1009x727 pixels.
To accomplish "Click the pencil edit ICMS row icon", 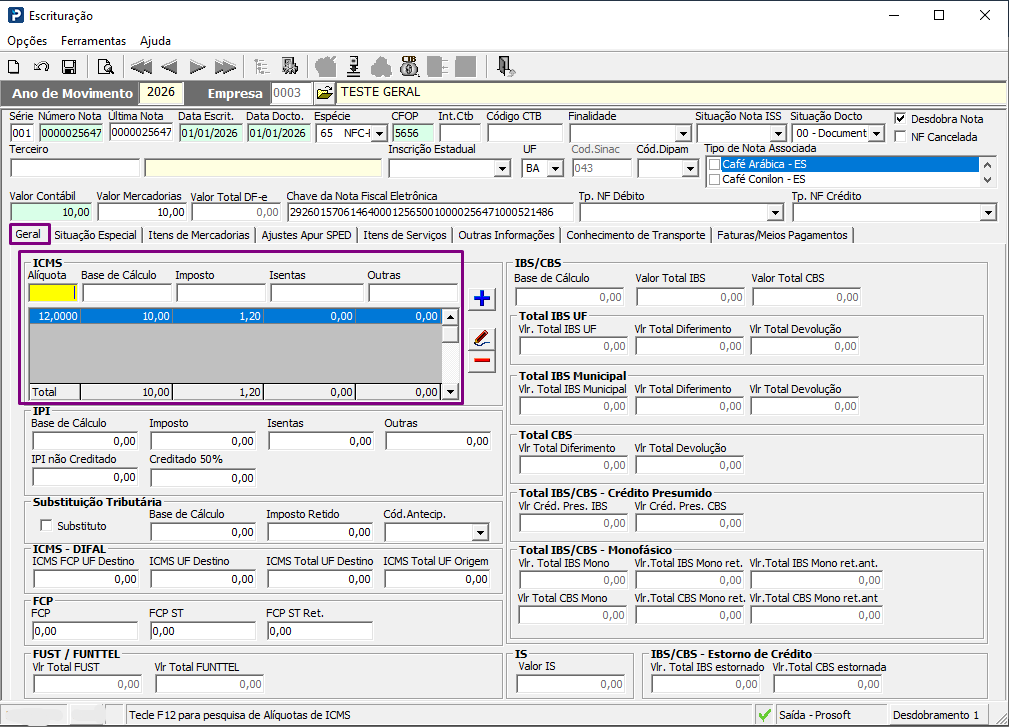I will pos(482,338).
